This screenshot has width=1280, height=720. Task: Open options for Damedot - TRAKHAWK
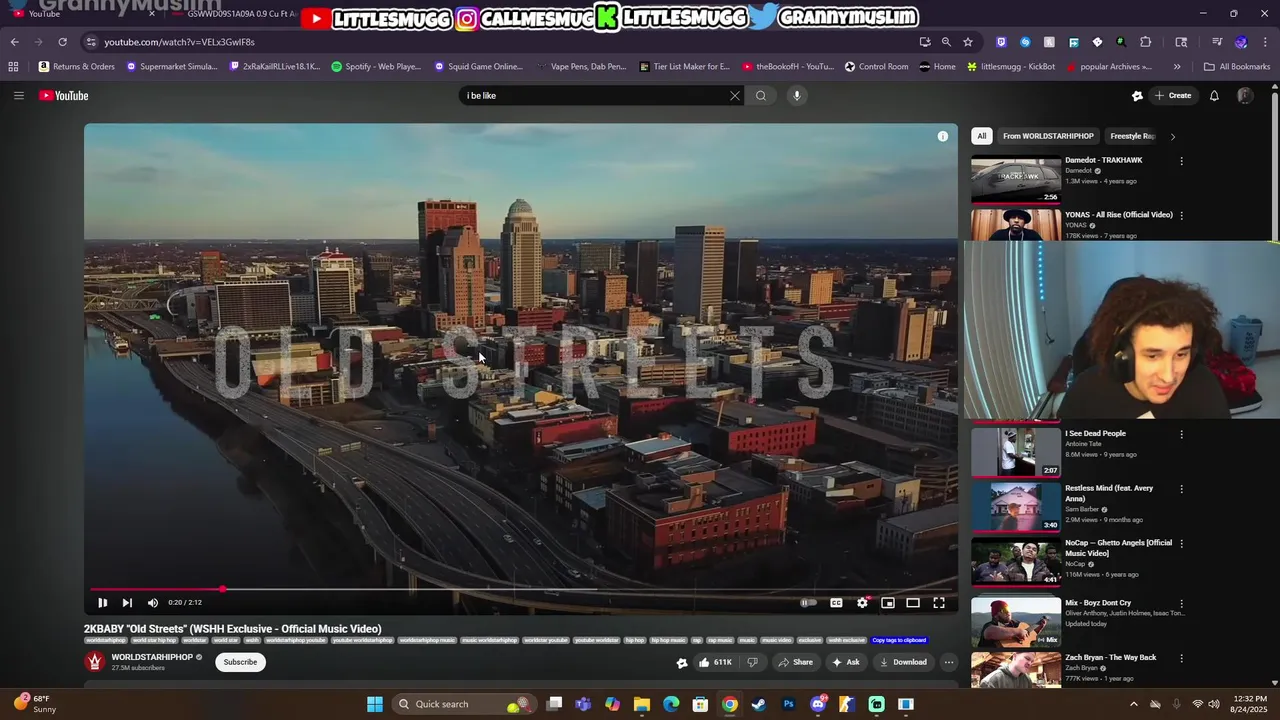pos(1181,161)
